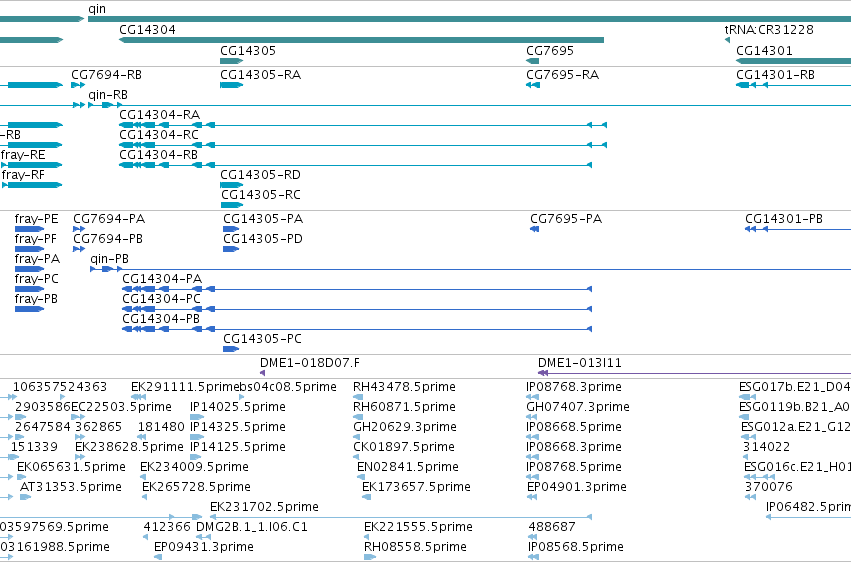Select transcript CG14305-RA
The width and height of the screenshot is (851, 562).
[x=232, y=85]
